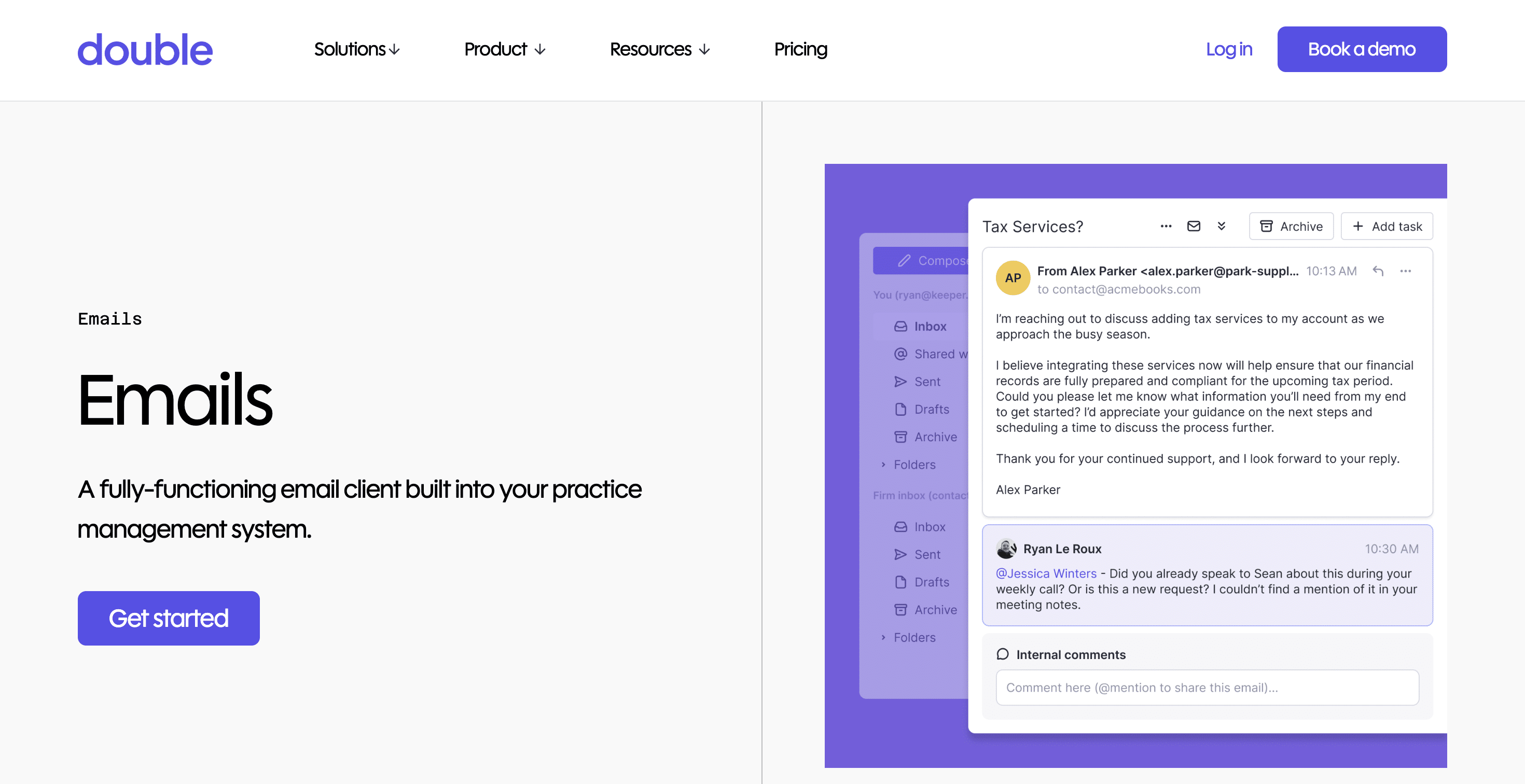Click the 'Tax Services?' subject title

1032,226
